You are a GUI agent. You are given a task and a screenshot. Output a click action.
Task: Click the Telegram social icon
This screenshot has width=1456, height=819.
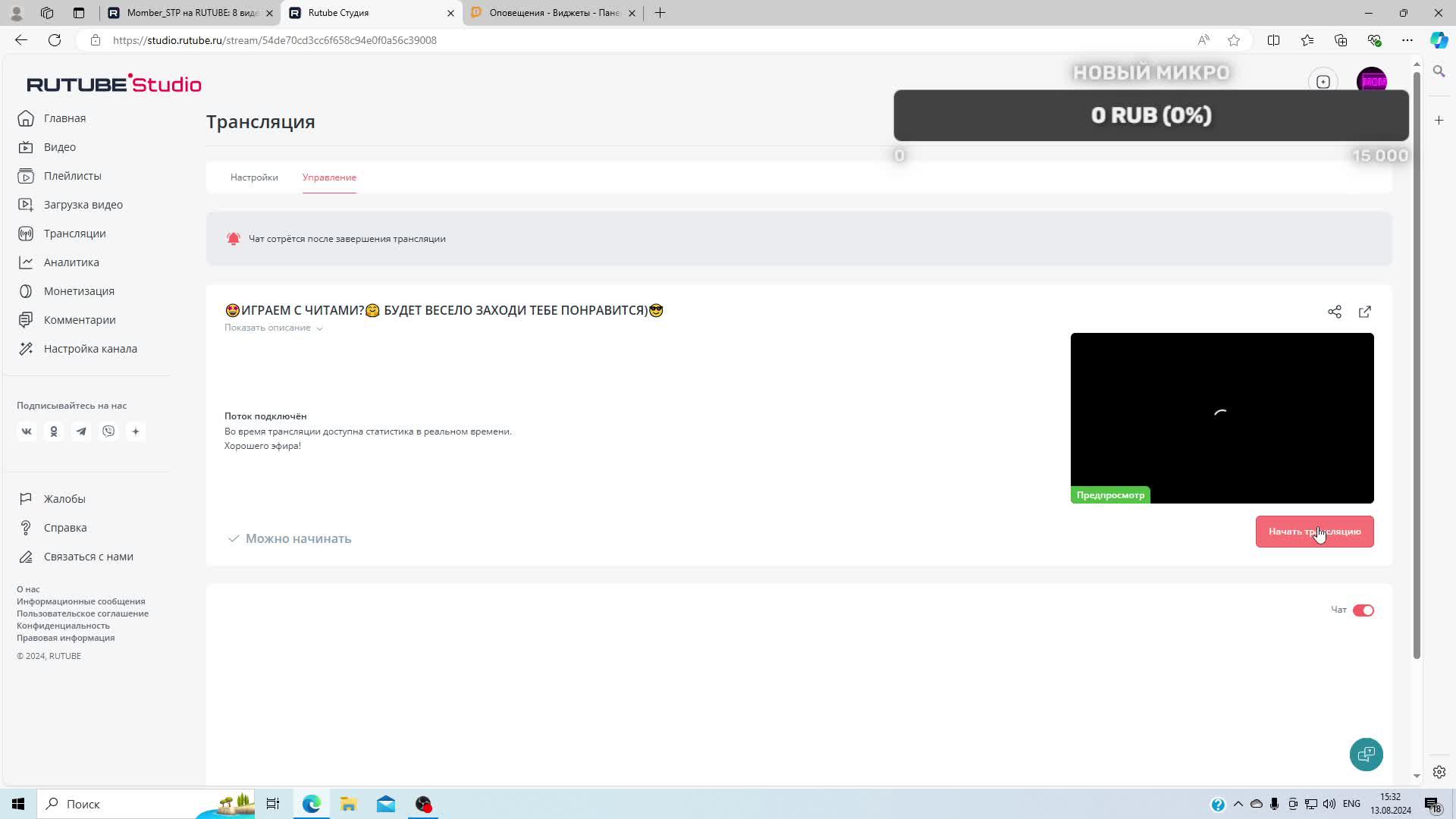coord(81,431)
